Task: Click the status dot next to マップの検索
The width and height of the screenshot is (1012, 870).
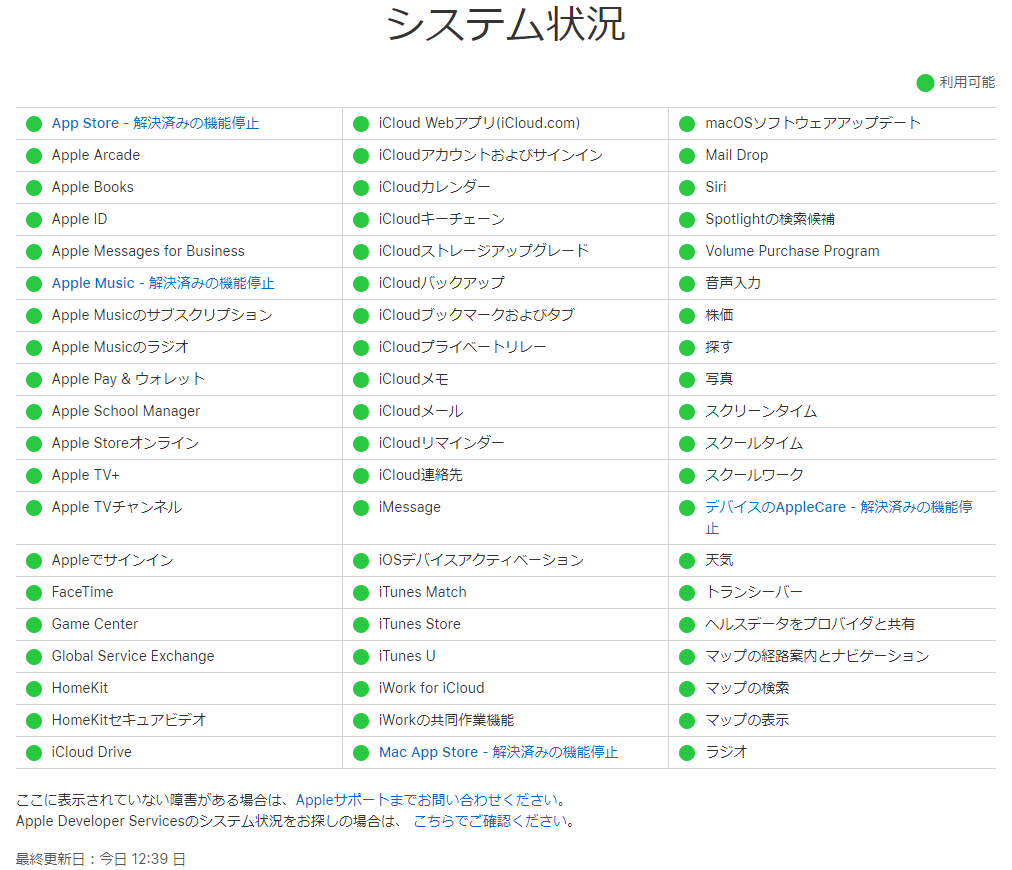Action: point(687,688)
